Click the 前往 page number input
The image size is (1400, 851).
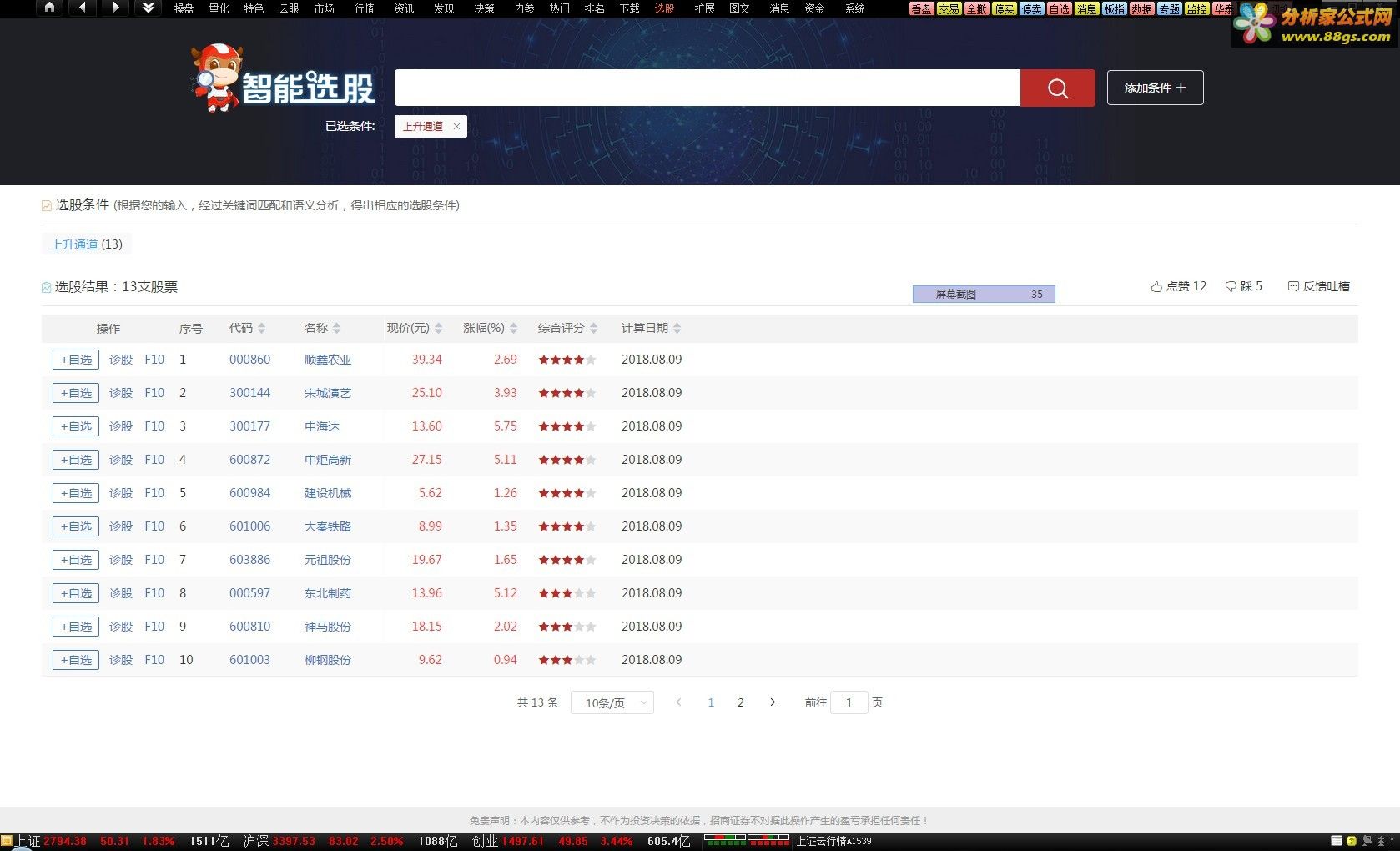tap(849, 702)
